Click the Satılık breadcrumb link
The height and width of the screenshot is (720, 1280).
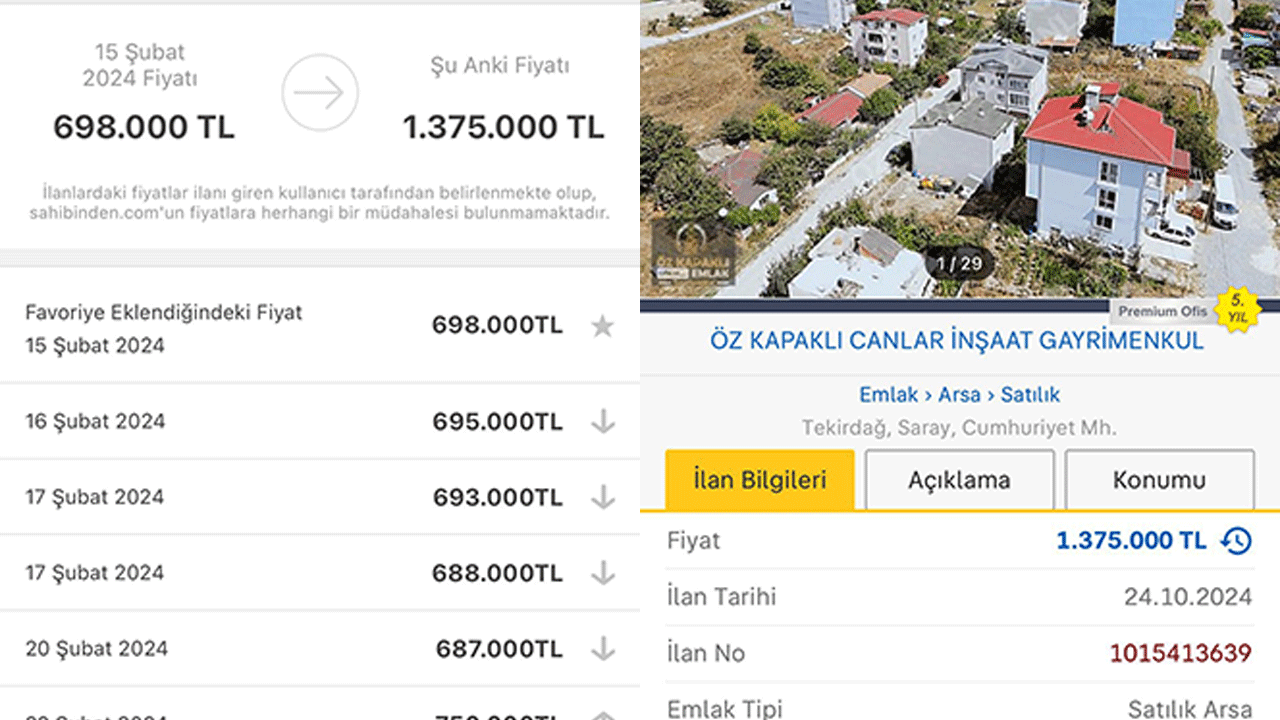[x=1033, y=394]
